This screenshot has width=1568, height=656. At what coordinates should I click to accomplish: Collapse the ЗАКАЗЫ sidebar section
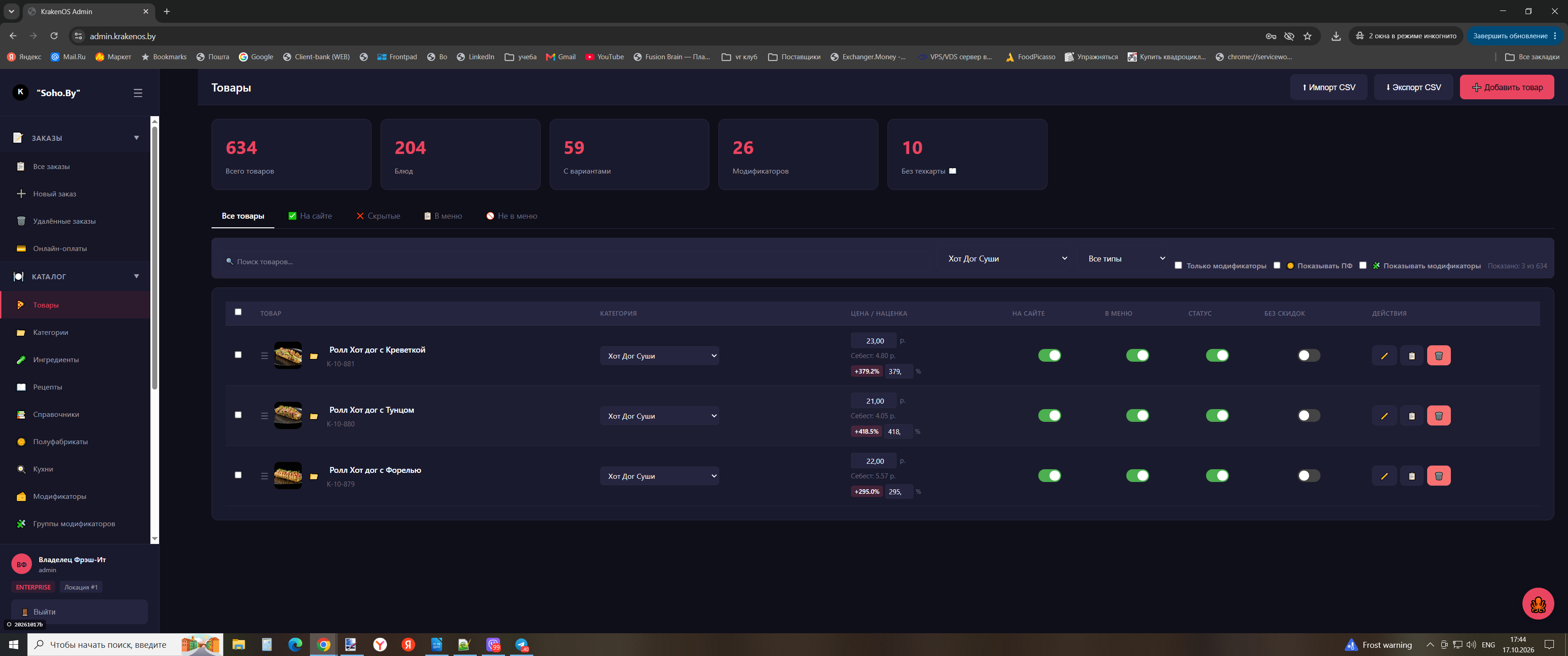[76, 138]
